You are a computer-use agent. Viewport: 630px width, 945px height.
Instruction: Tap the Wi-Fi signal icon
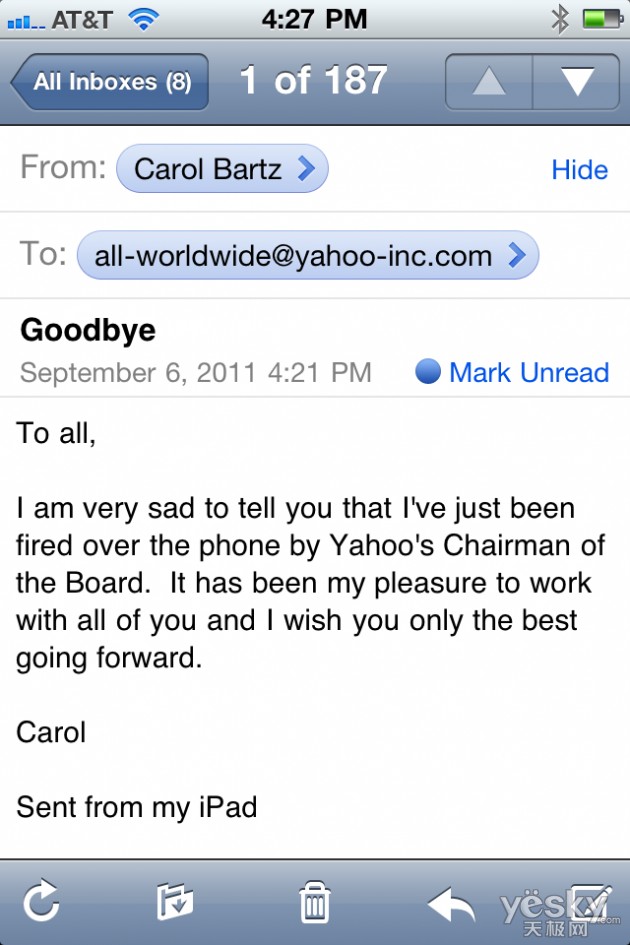tap(143, 20)
